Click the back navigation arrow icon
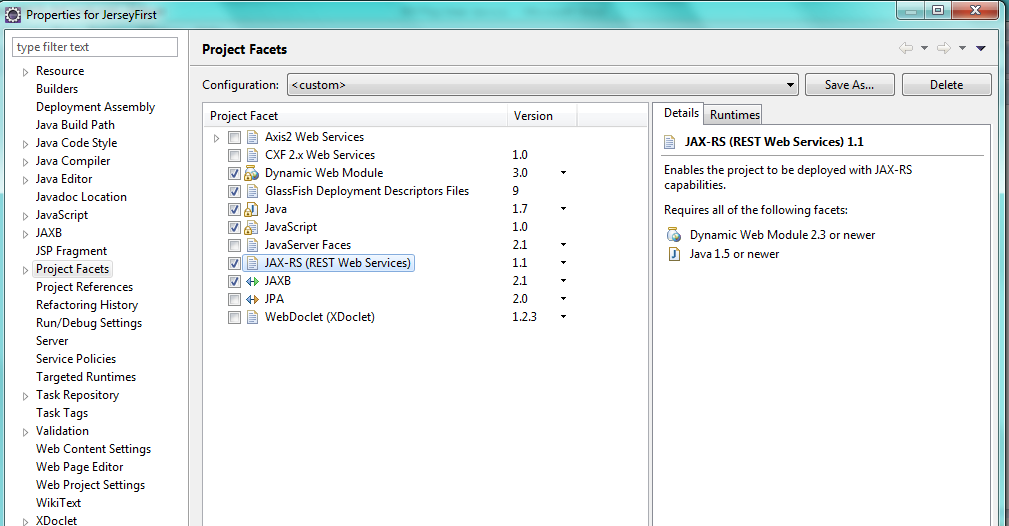This screenshot has height=526, width=1009. tap(906, 48)
